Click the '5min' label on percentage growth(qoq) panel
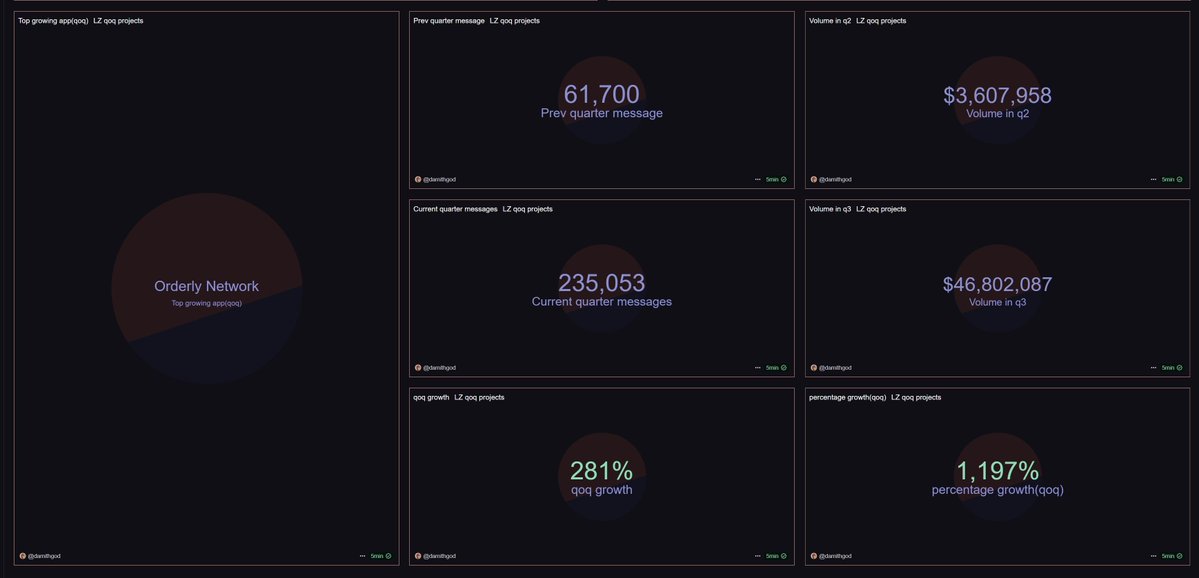1199x578 pixels. [x=1168, y=556]
